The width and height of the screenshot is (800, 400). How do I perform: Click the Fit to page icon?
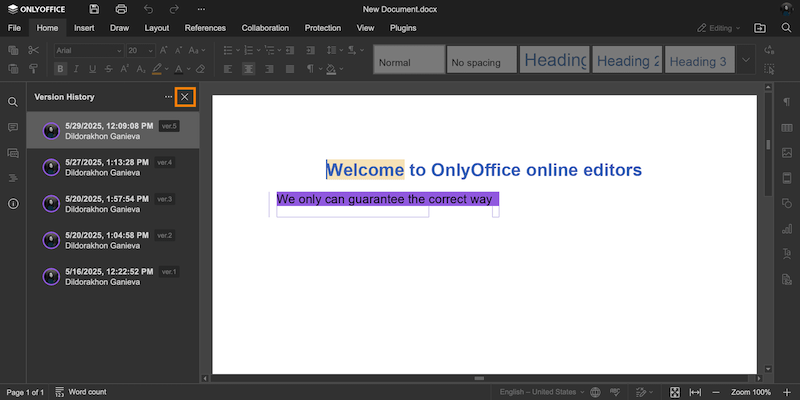675,392
